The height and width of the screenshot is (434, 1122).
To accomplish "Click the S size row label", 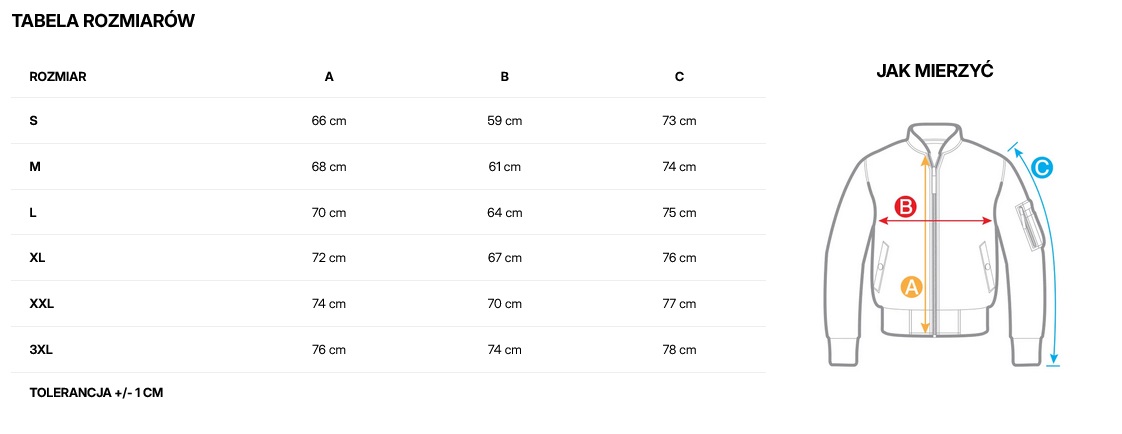I will 34,121.
